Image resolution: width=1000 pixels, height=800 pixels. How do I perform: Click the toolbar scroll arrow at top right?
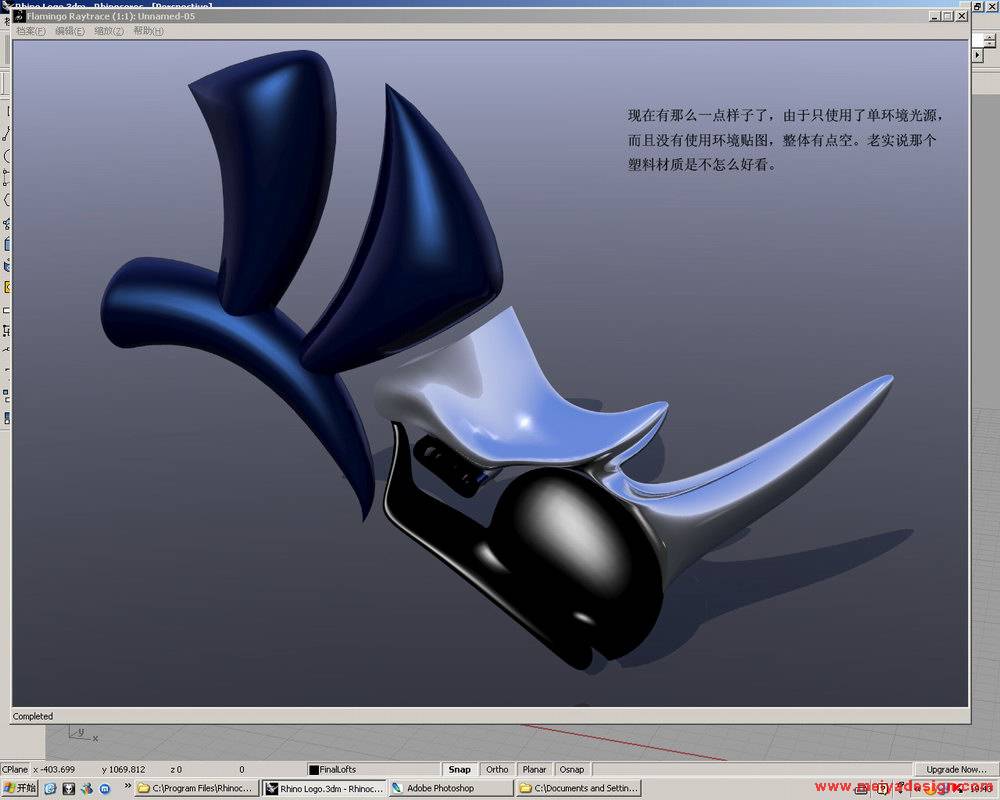[978, 56]
